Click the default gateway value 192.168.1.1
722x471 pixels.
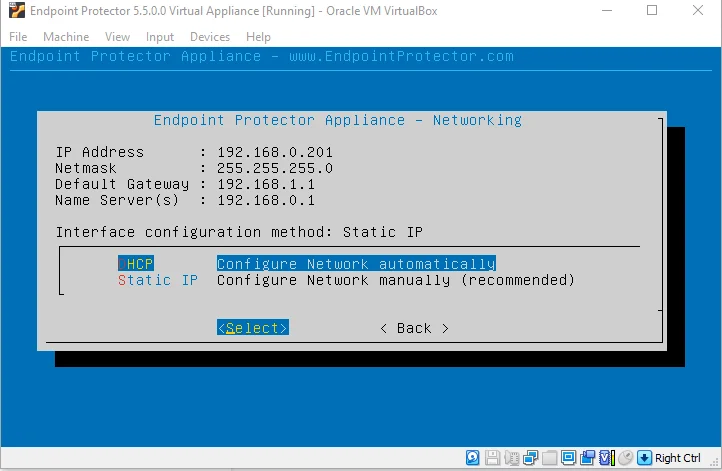pos(266,184)
